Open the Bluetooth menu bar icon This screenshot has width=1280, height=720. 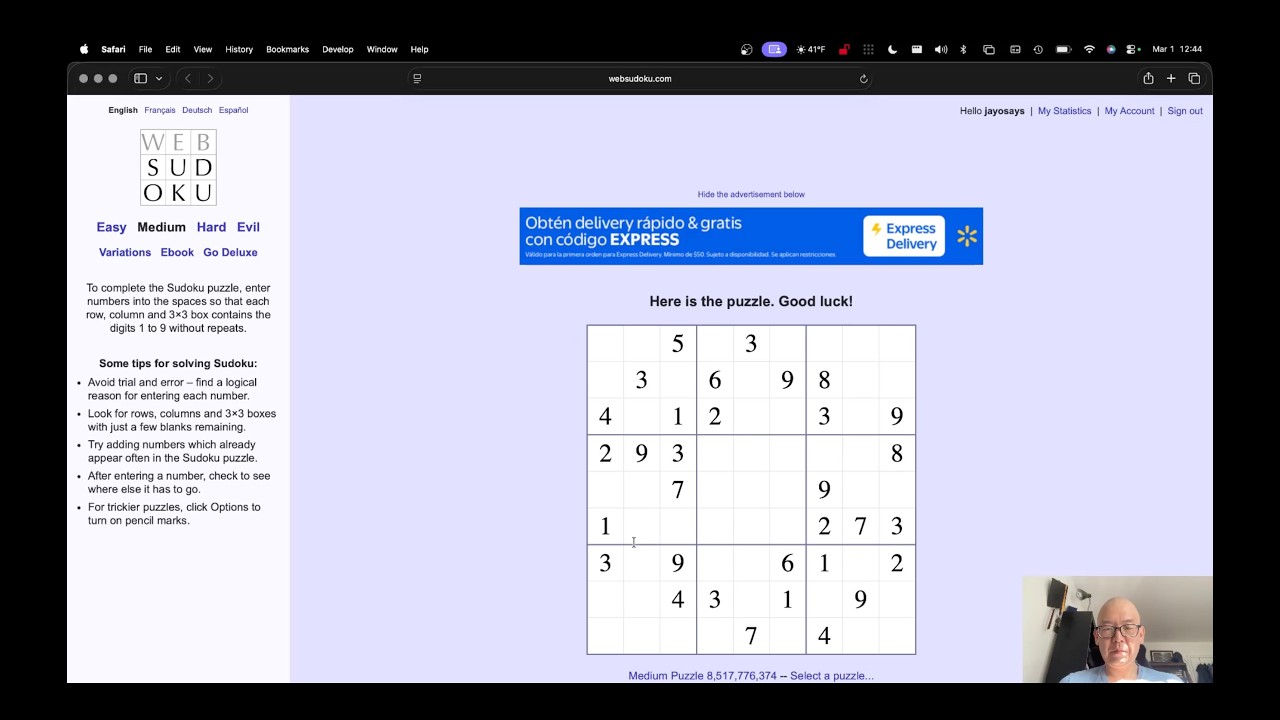tap(963, 49)
